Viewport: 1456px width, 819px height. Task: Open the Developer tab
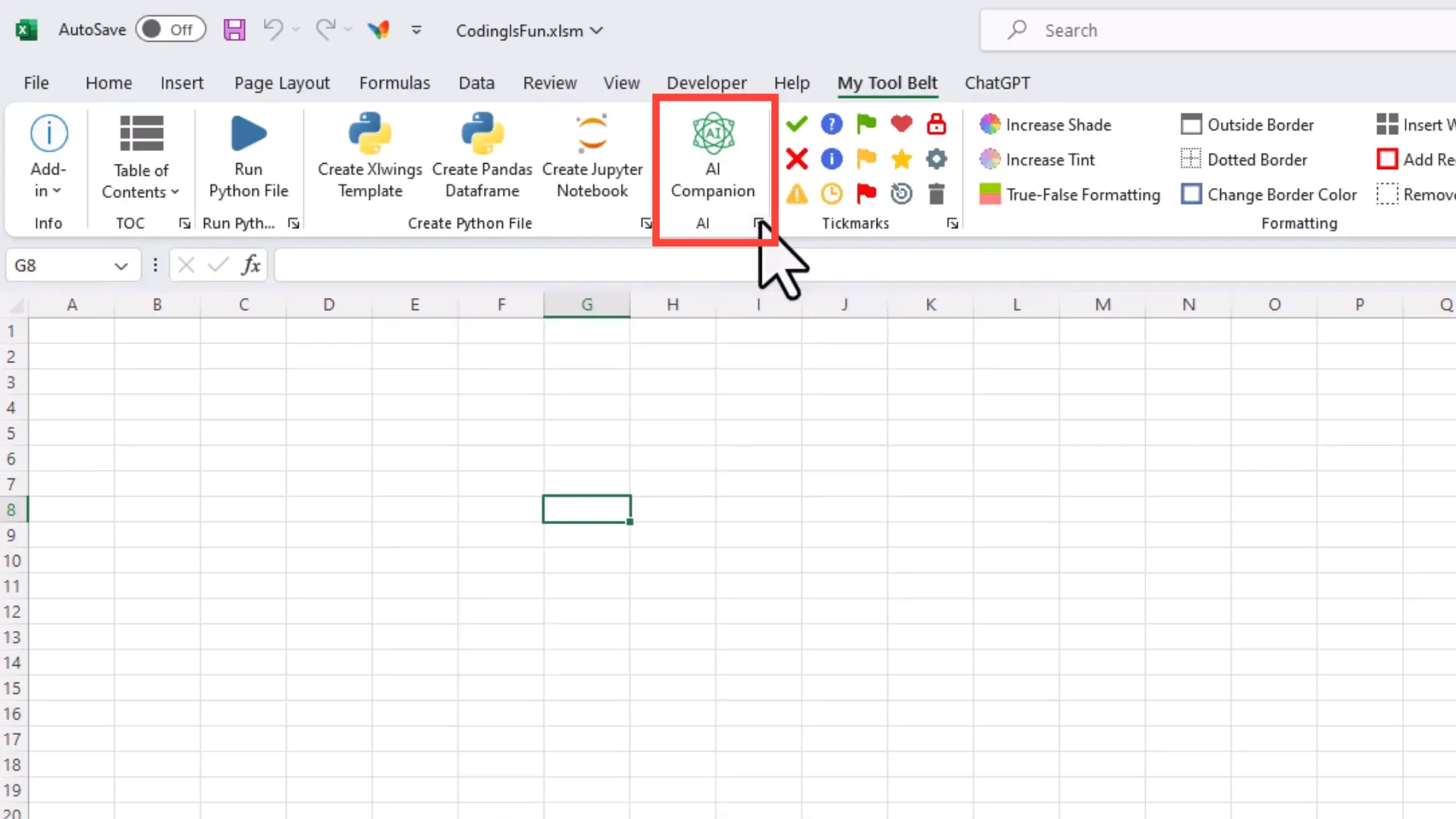pos(707,83)
